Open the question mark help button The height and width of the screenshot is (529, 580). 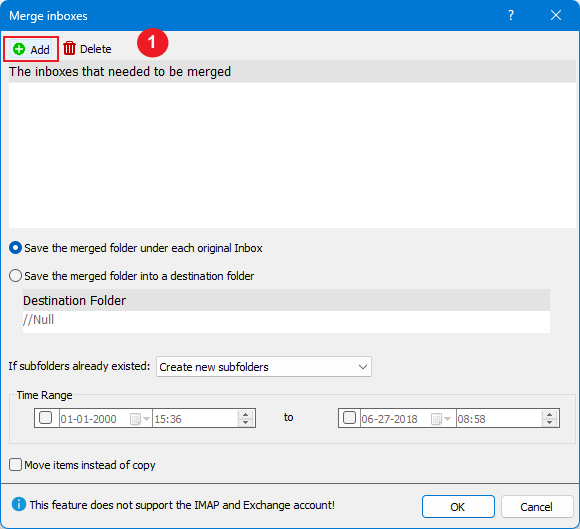point(511,15)
